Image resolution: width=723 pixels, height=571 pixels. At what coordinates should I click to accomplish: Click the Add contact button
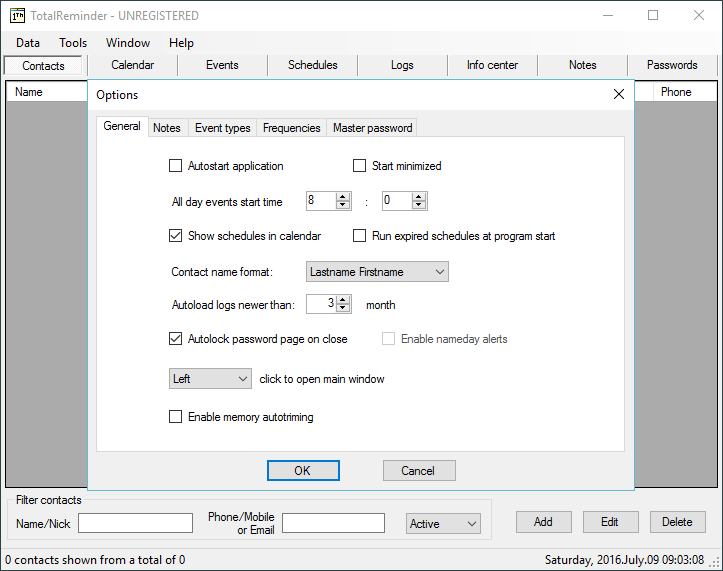click(544, 522)
